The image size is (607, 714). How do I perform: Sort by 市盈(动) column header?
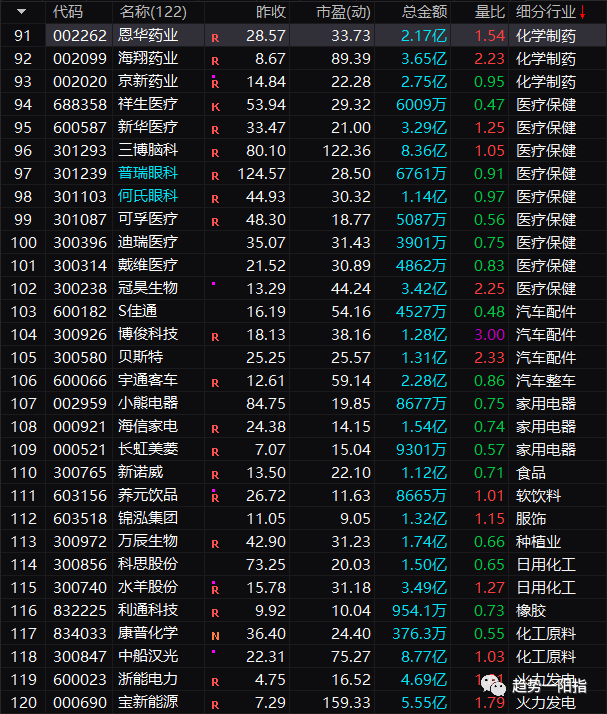click(x=343, y=12)
